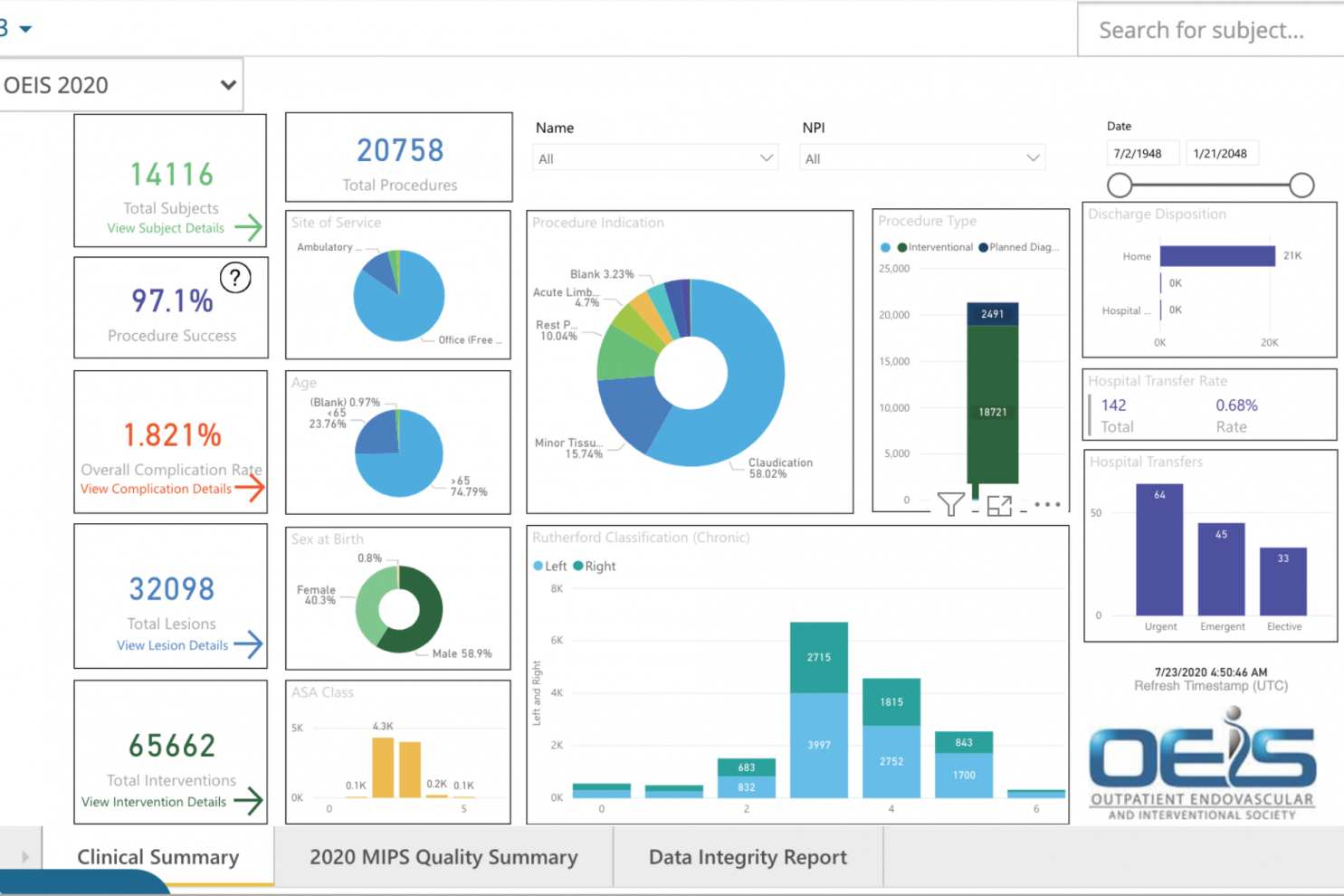Click the filter funnel icon on Procedure Type chart

(x=950, y=504)
